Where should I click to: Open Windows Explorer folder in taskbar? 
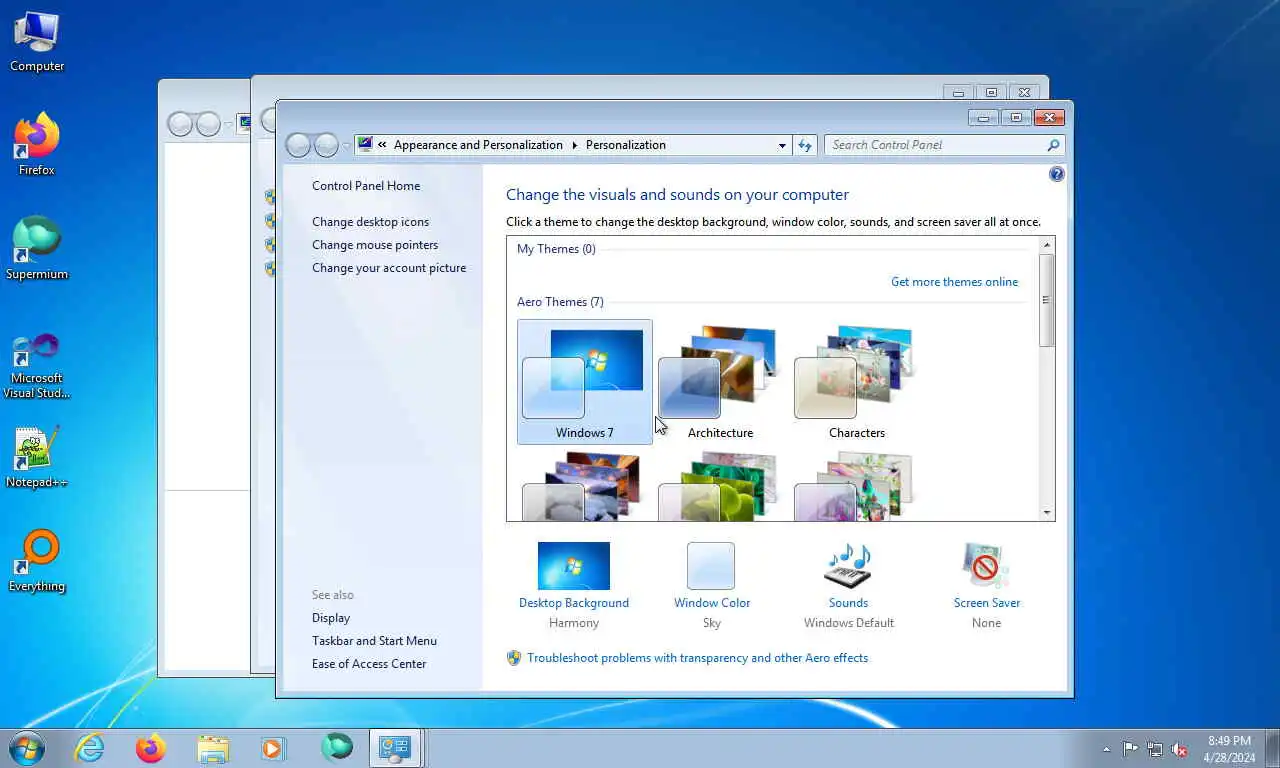point(212,748)
